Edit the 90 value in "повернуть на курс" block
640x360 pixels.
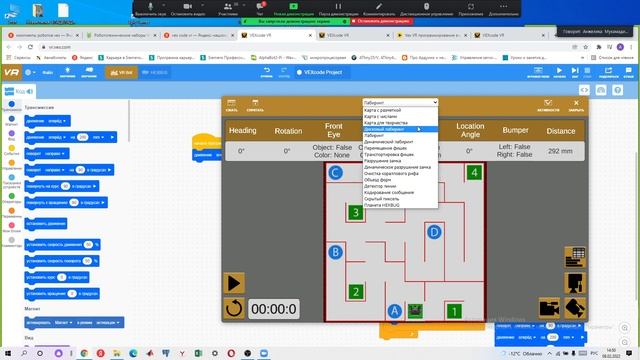click(x=65, y=186)
